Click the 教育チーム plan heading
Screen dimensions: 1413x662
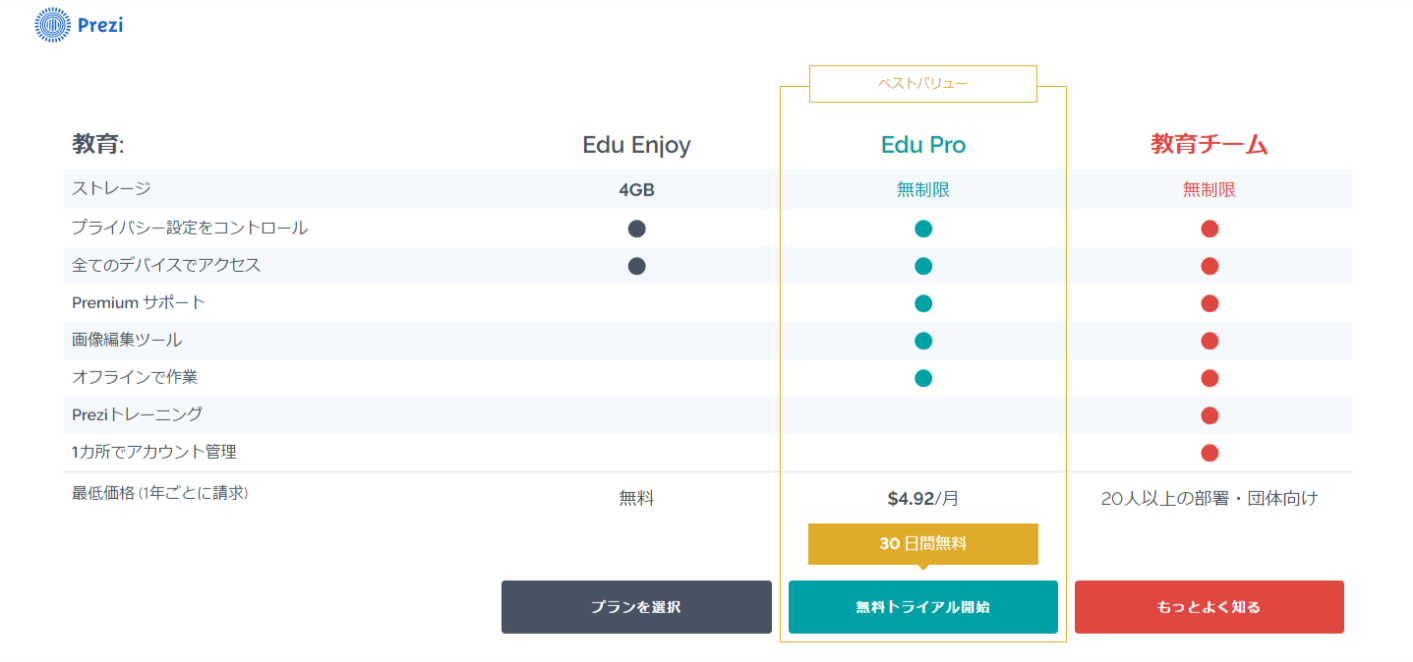(x=1209, y=145)
